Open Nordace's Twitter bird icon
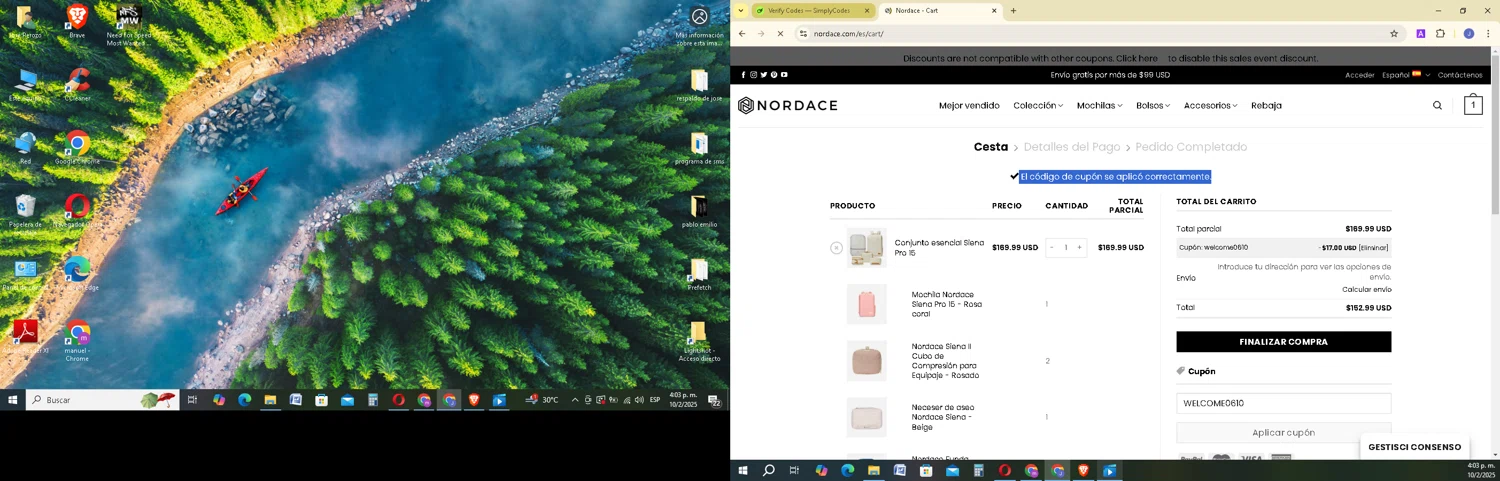 [763, 75]
